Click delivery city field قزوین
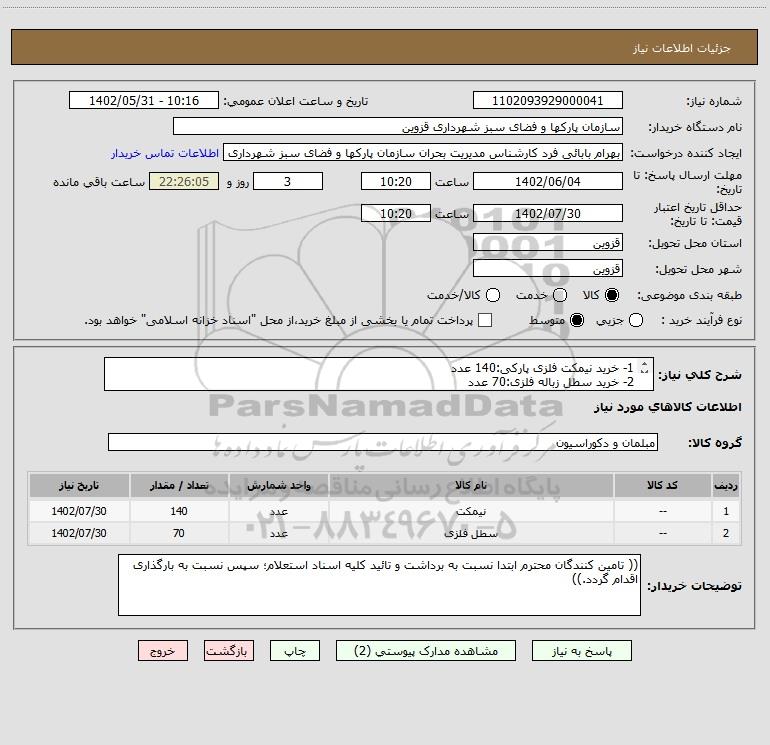Screen dimensions: 770x745 548,268
